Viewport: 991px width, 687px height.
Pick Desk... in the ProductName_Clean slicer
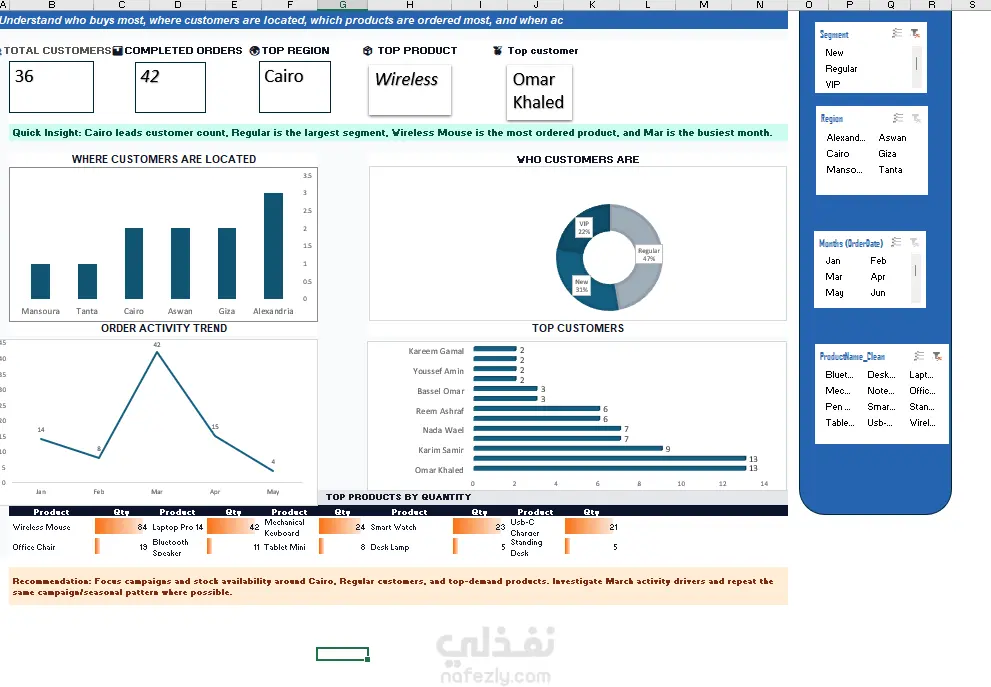tap(882, 375)
